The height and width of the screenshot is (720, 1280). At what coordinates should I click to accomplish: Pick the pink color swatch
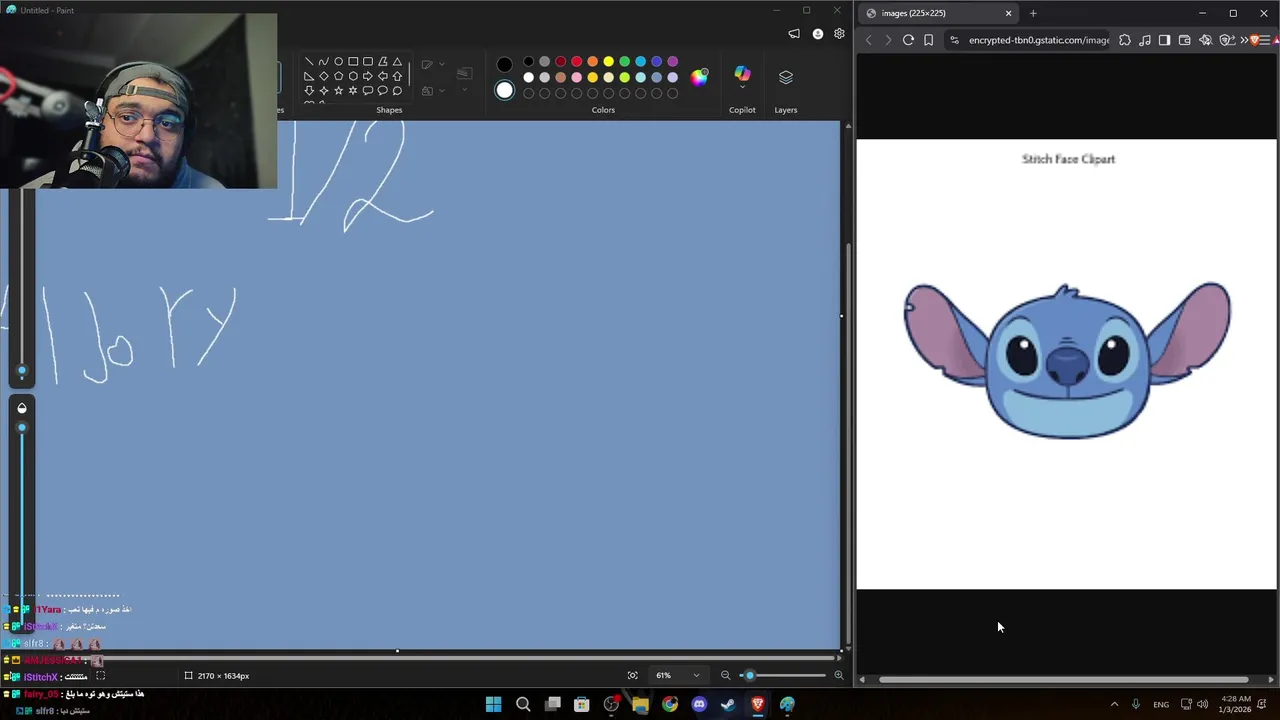click(x=576, y=77)
